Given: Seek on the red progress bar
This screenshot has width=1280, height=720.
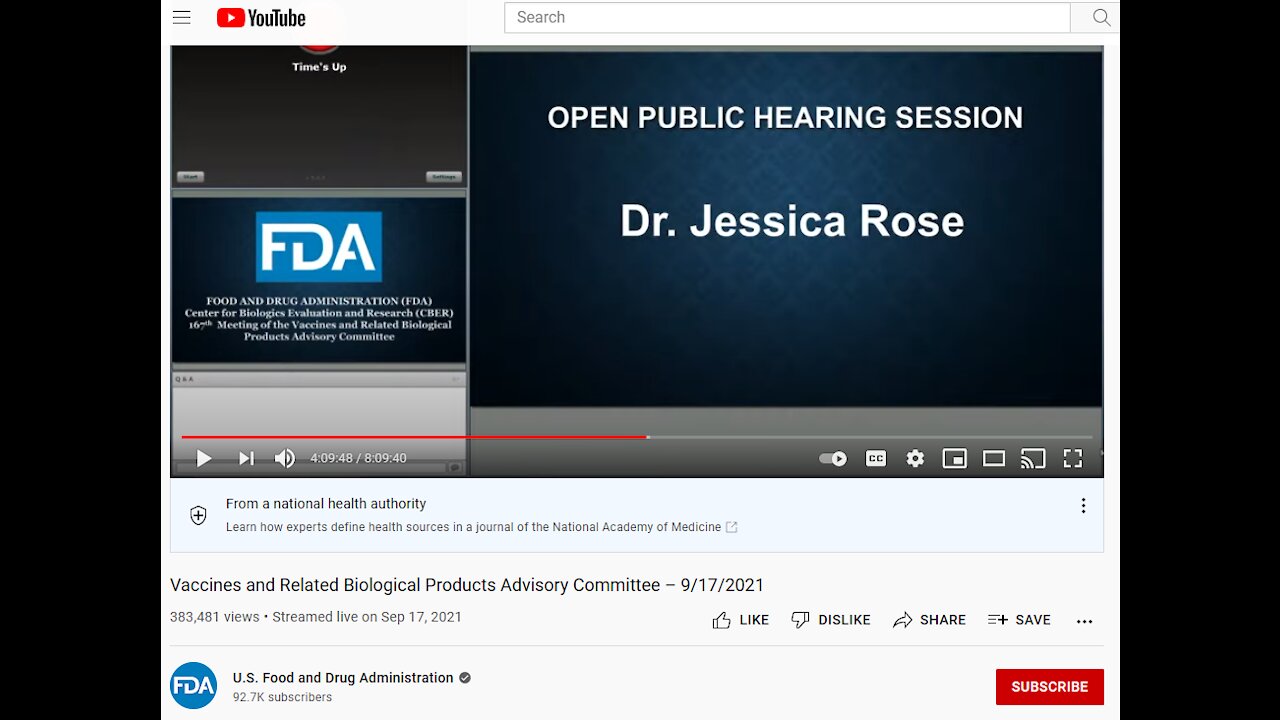Looking at the screenshot, I should click(x=637, y=437).
